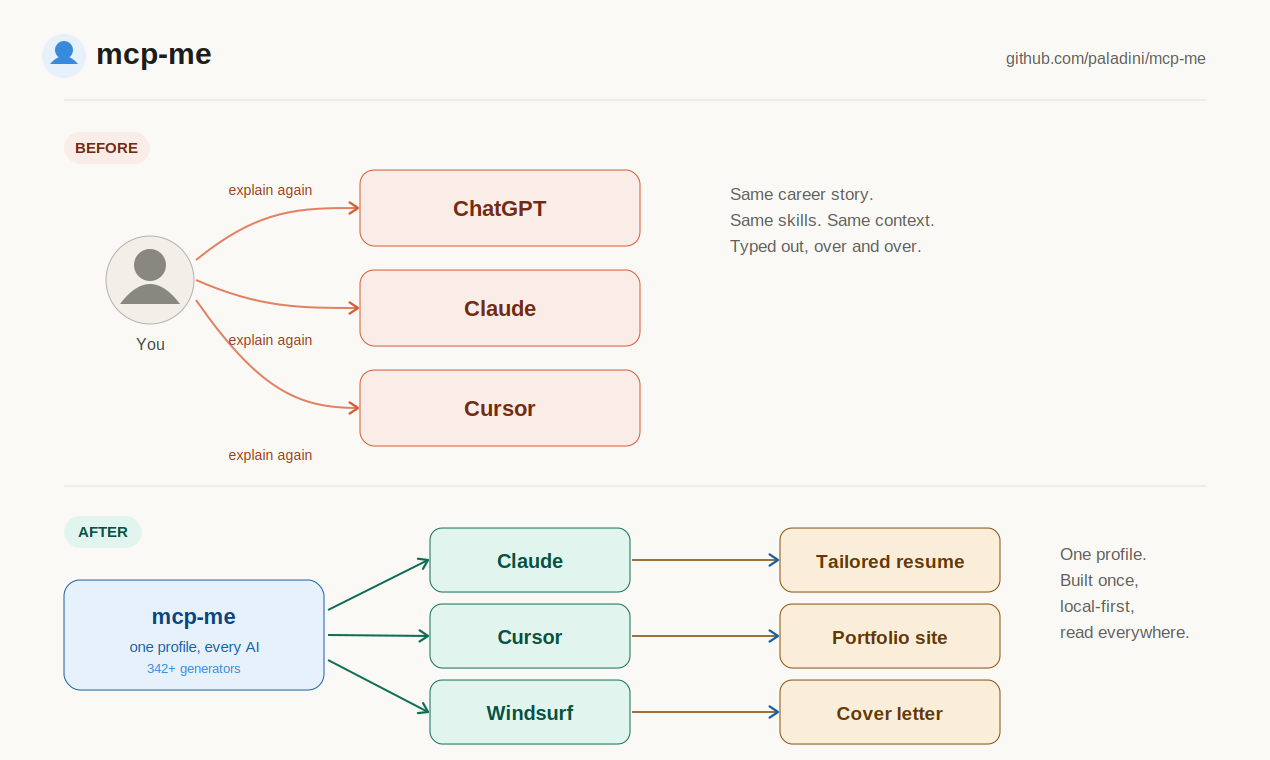1270x760 pixels.
Task: Click the "You" caption under the avatar
Action: click(150, 344)
